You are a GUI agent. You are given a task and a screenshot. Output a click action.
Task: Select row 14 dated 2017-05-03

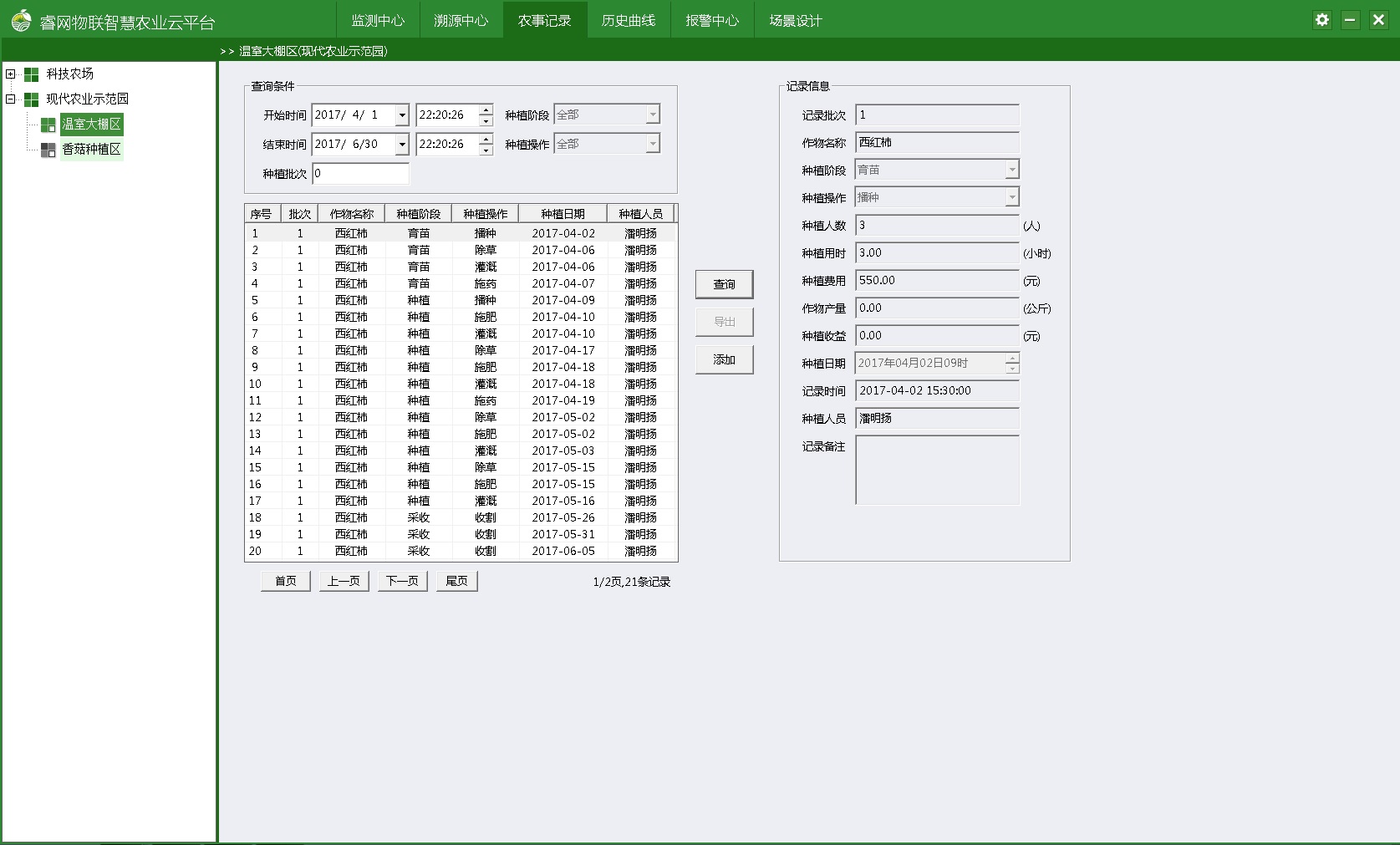pyautogui.click(x=461, y=450)
